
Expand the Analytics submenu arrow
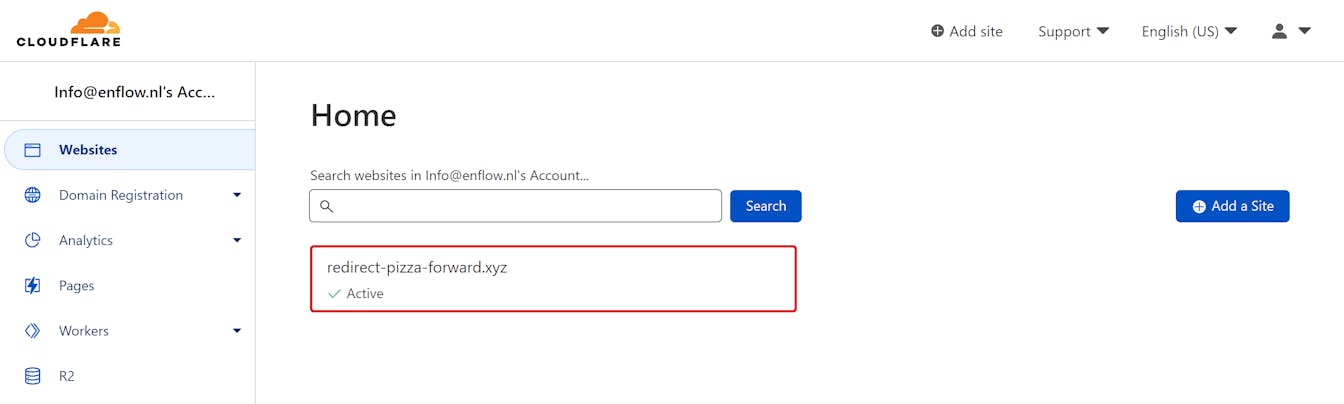(237, 240)
